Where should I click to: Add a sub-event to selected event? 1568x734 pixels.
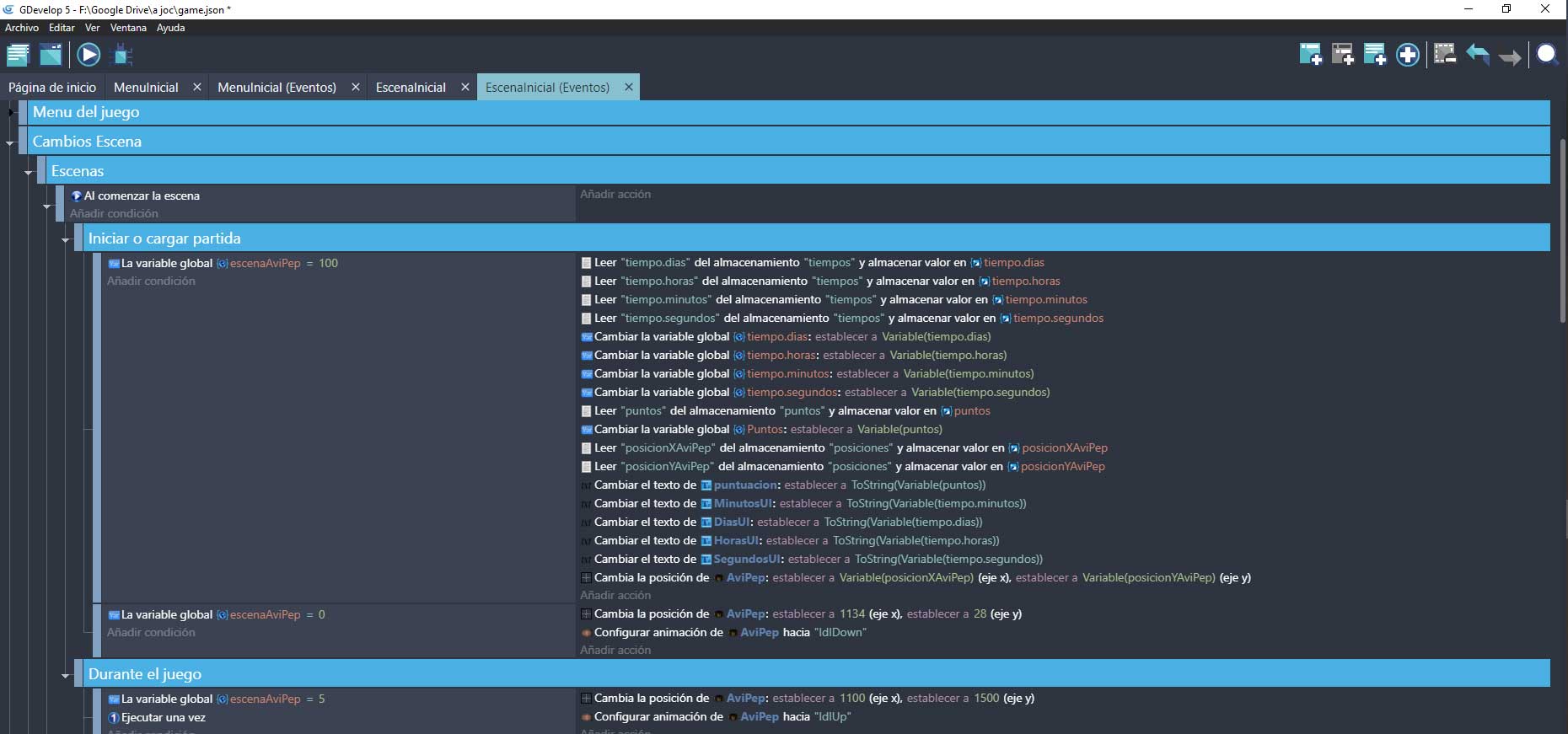pyautogui.click(x=1343, y=56)
